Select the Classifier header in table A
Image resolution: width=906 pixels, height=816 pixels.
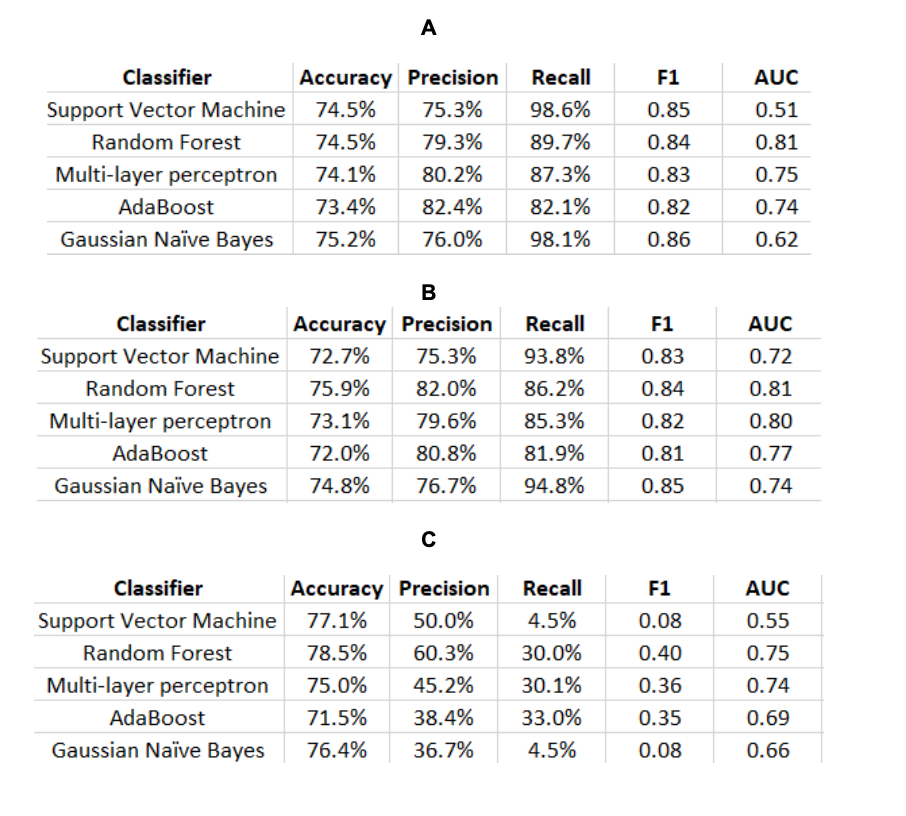coord(167,77)
